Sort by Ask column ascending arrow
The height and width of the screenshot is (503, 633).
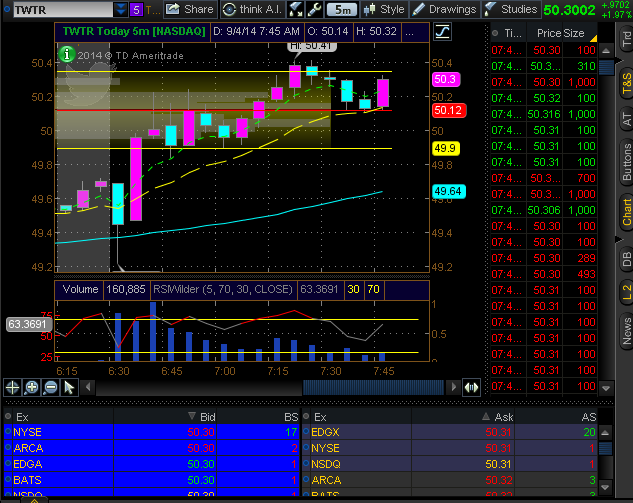pos(486,416)
